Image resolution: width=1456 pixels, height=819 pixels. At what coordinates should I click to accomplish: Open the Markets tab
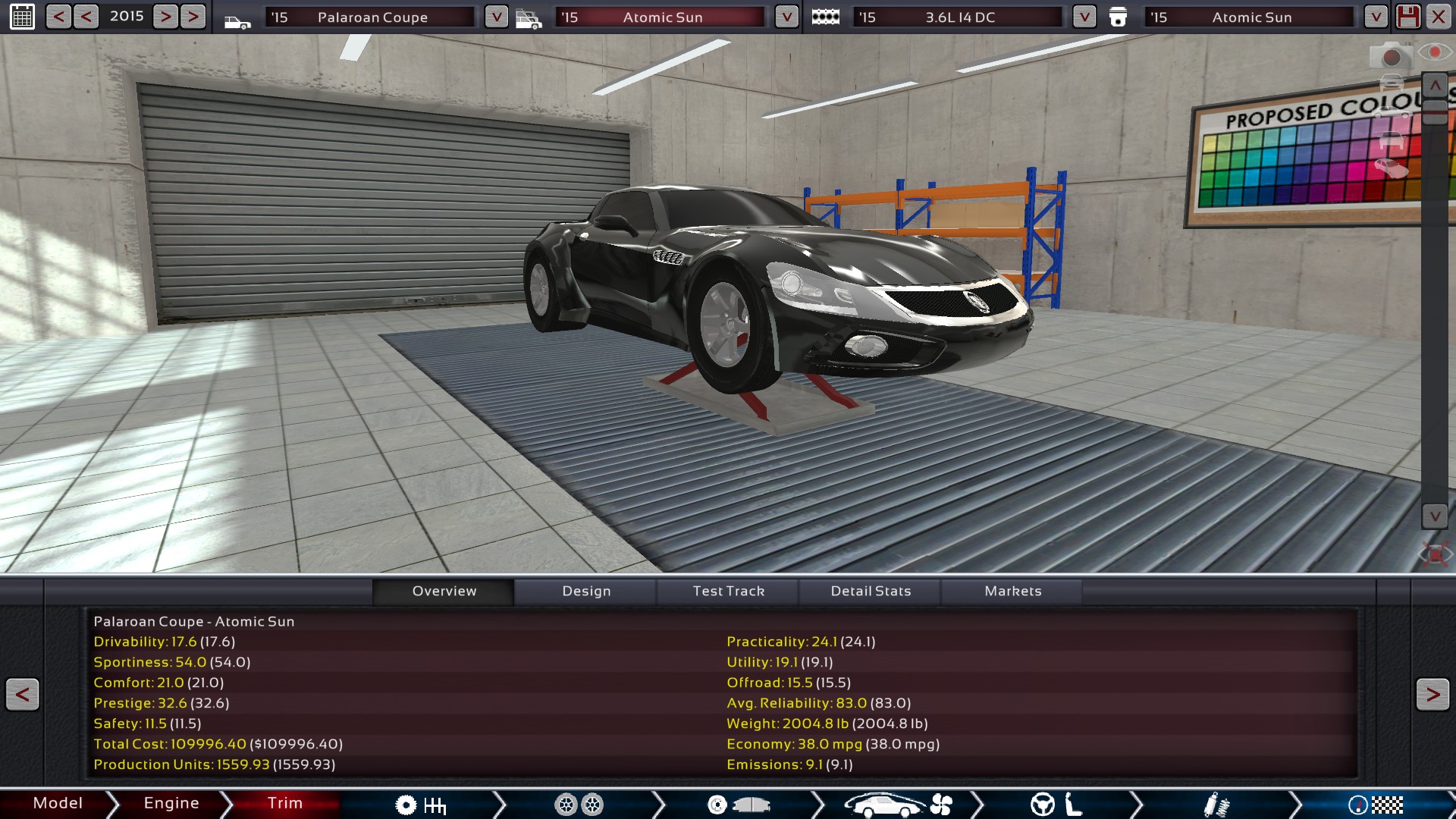pyautogui.click(x=1012, y=591)
